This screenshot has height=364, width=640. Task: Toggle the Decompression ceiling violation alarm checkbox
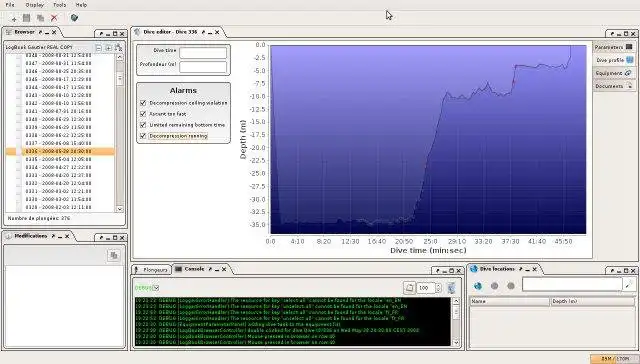click(143, 103)
